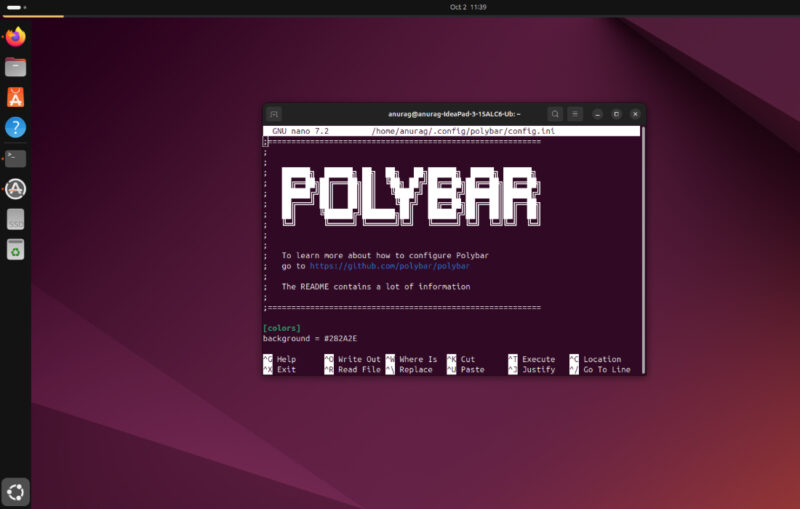This screenshot has height=509, width=800.
Task: Open the Help icon in dock
Action: 15,128
